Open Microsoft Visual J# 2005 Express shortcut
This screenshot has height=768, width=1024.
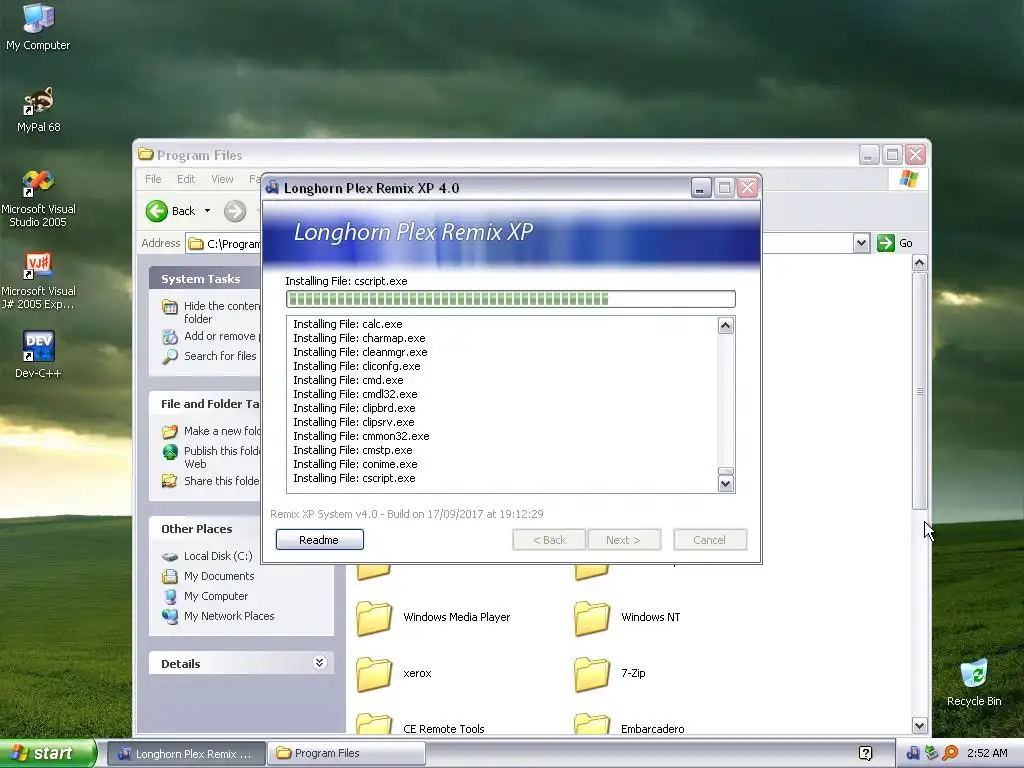(39, 280)
